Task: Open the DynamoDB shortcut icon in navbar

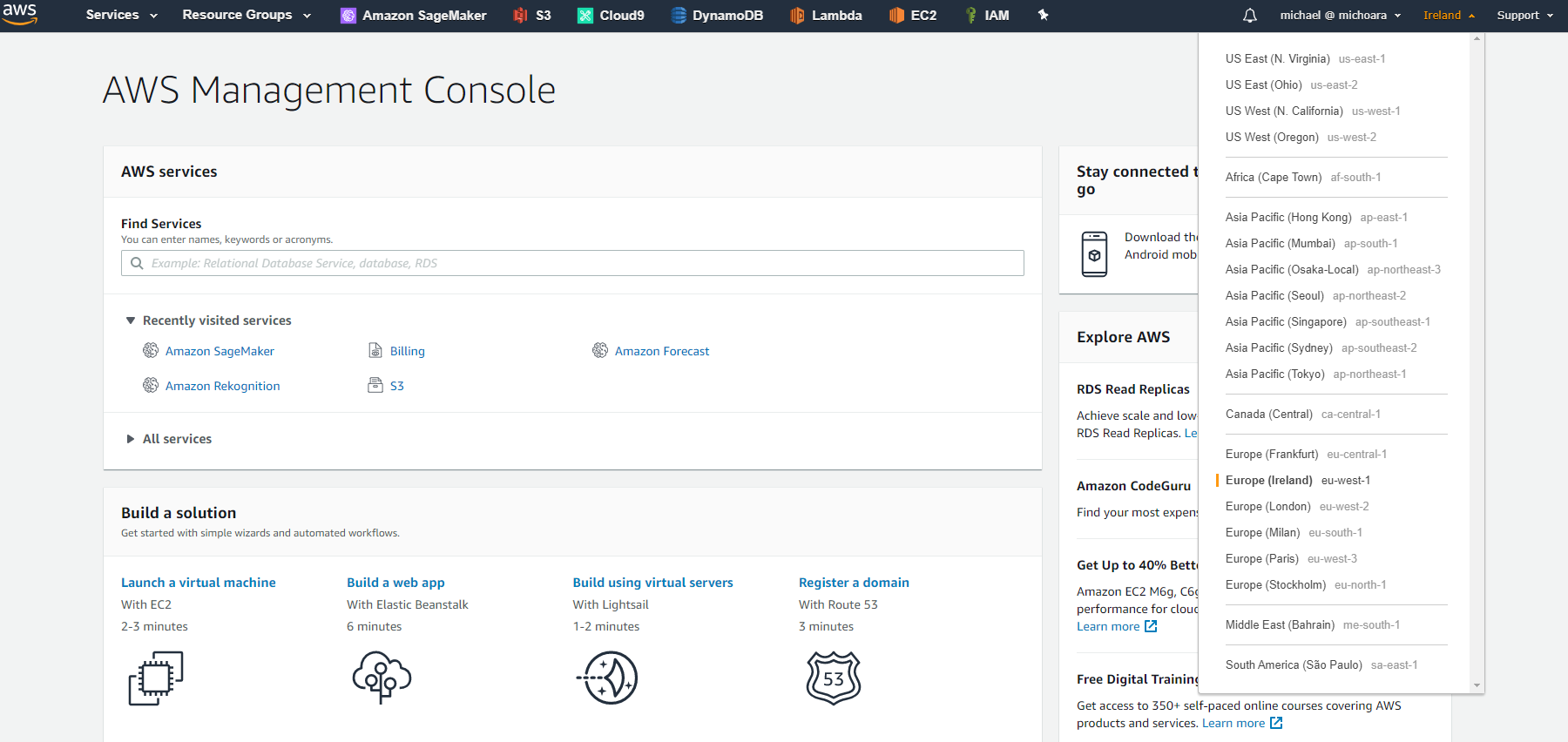Action: click(679, 15)
